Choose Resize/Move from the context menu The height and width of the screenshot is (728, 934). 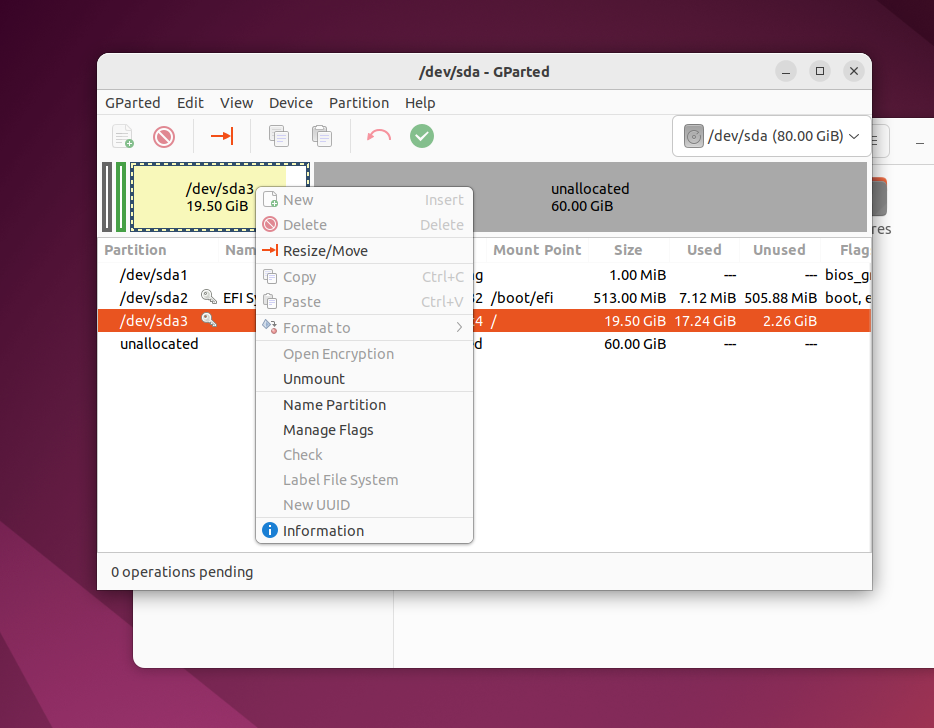click(365, 251)
